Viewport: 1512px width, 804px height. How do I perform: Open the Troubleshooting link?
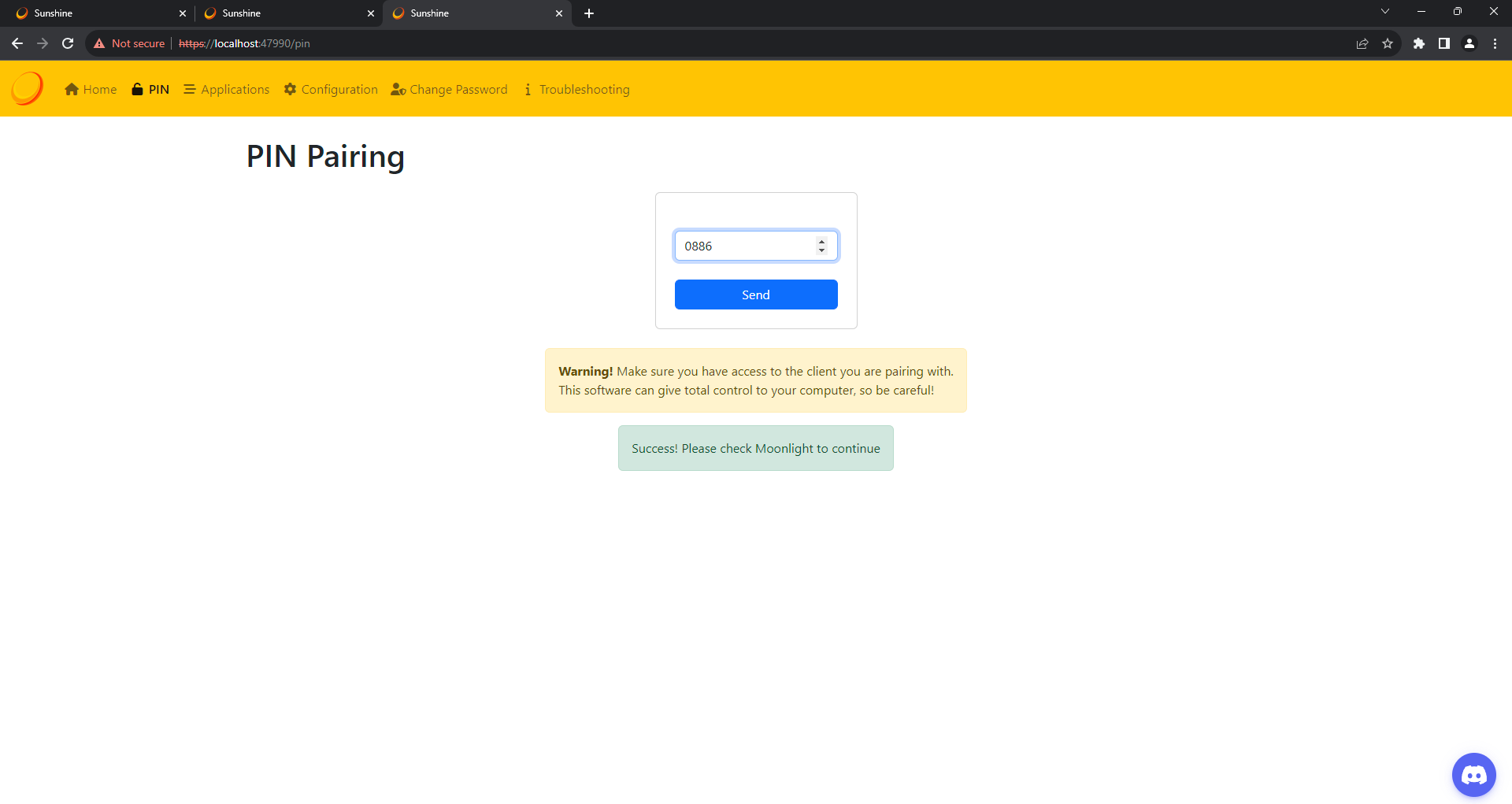tap(576, 90)
